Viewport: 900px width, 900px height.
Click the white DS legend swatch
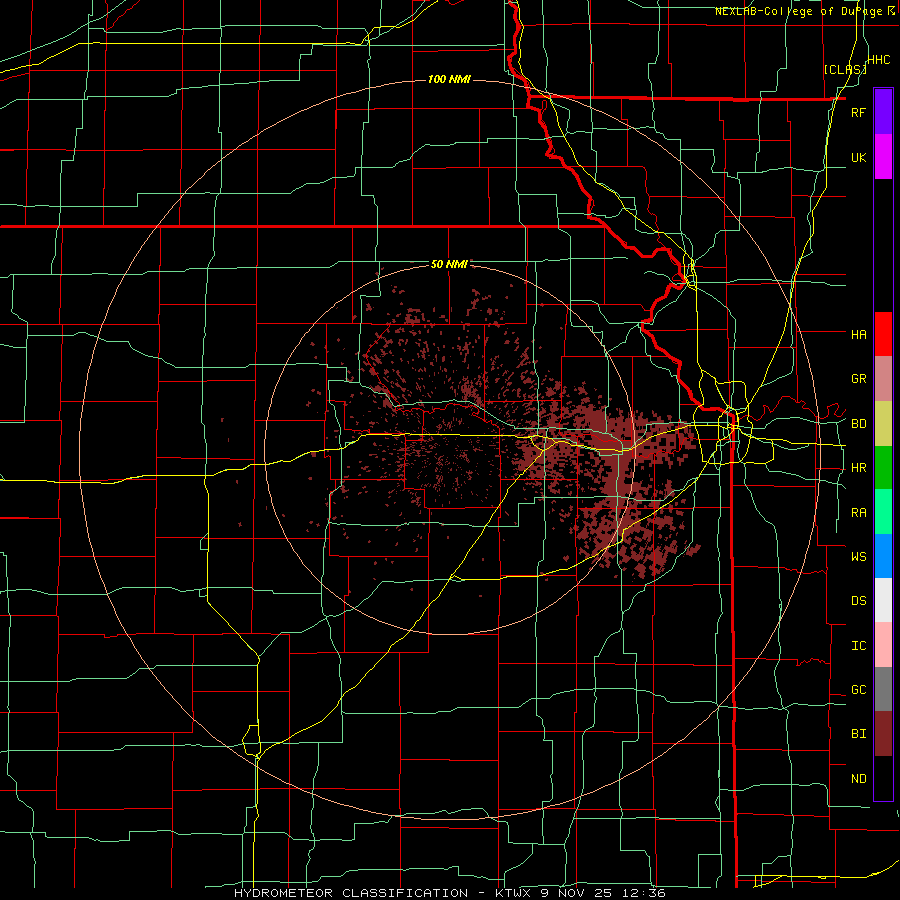883,600
